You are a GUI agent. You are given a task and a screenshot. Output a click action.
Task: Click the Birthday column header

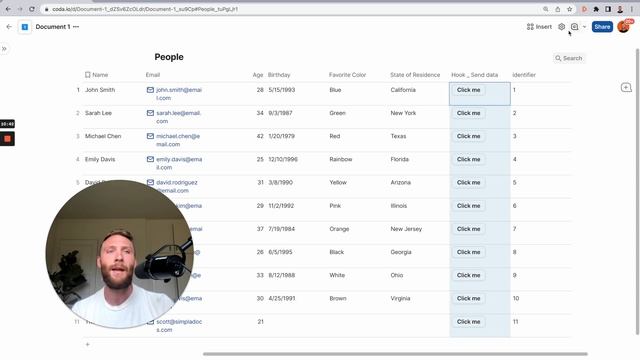point(279,75)
